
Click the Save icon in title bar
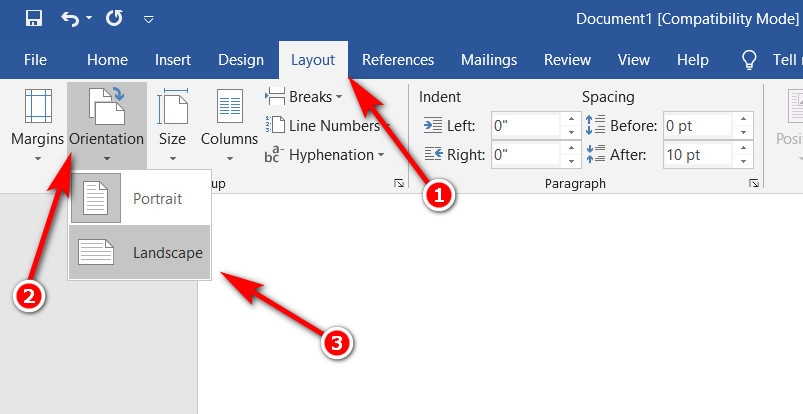(x=33, y=18)
